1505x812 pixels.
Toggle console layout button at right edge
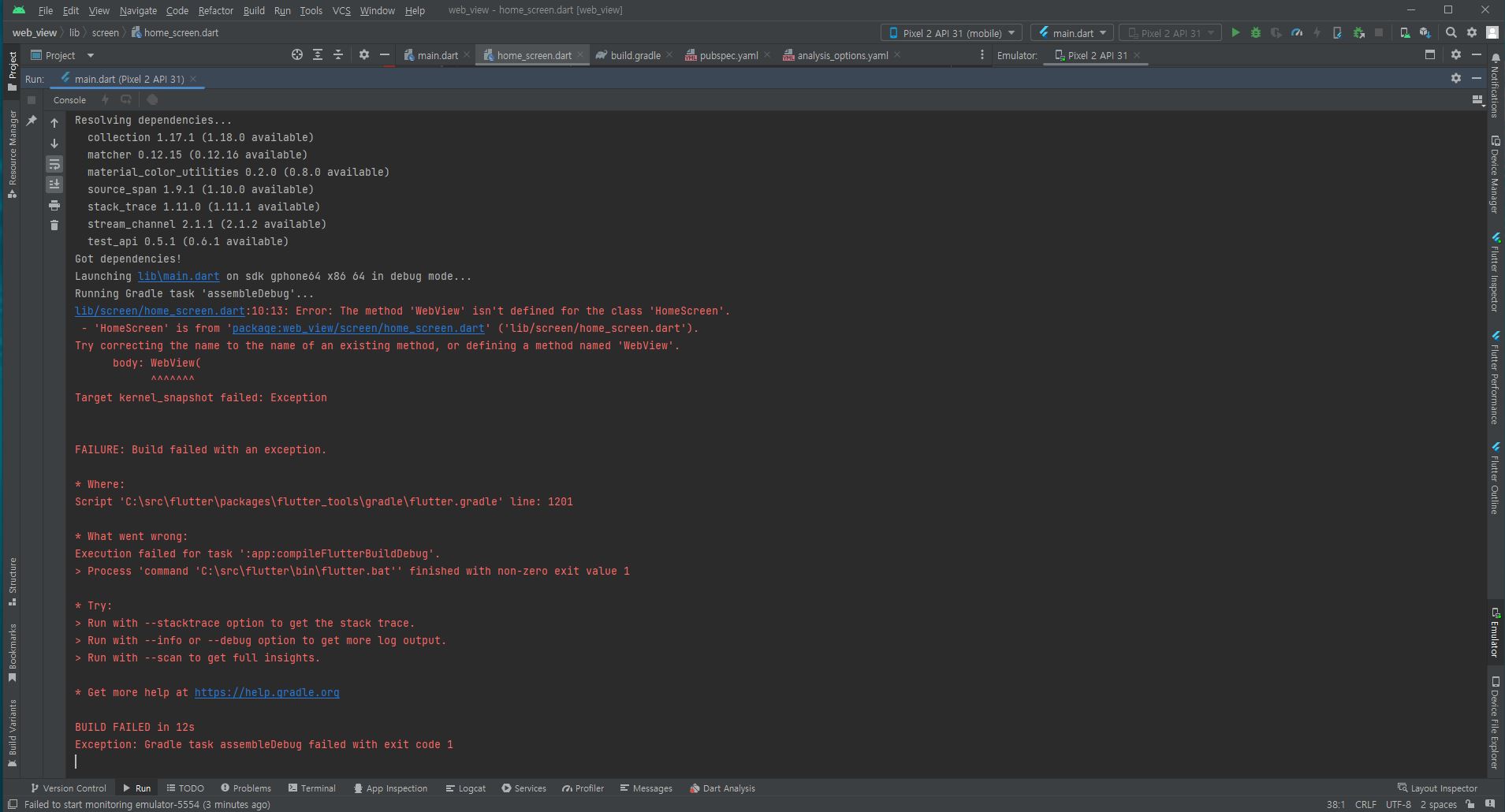[1477, 100]
